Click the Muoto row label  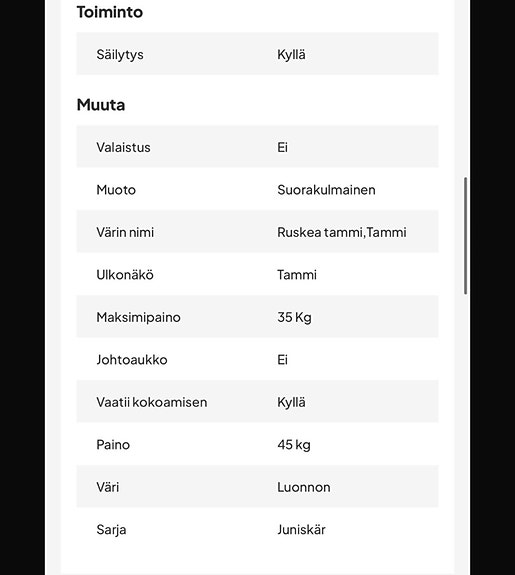point(116,190)
